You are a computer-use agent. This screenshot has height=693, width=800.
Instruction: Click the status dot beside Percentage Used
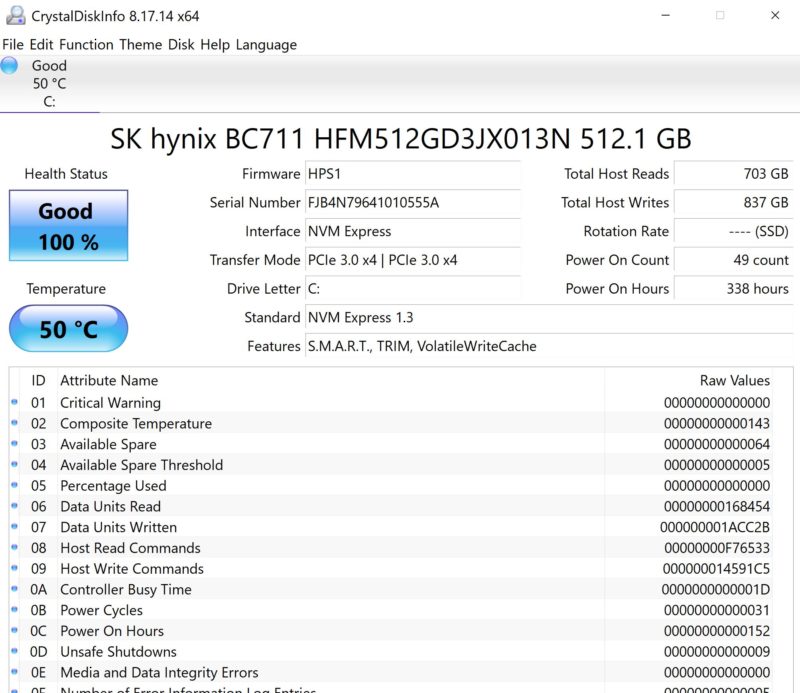(x=15, y=486)
